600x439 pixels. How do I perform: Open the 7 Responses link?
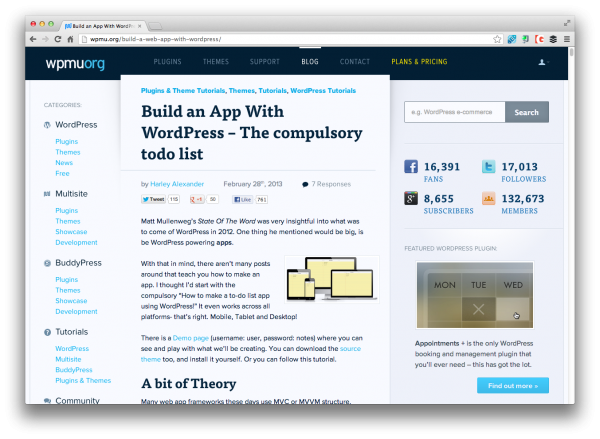click(x=331, y=184)
